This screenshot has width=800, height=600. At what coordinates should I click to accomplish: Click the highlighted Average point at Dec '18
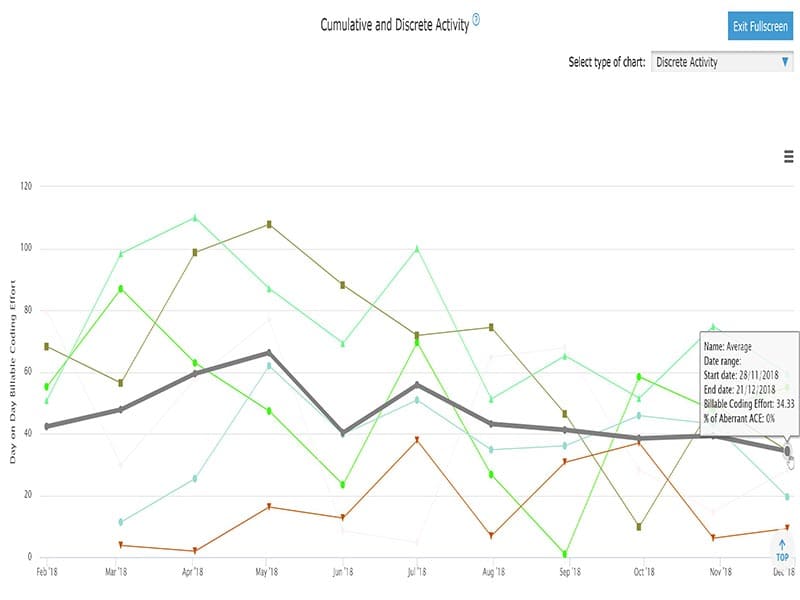coord(787,451)
